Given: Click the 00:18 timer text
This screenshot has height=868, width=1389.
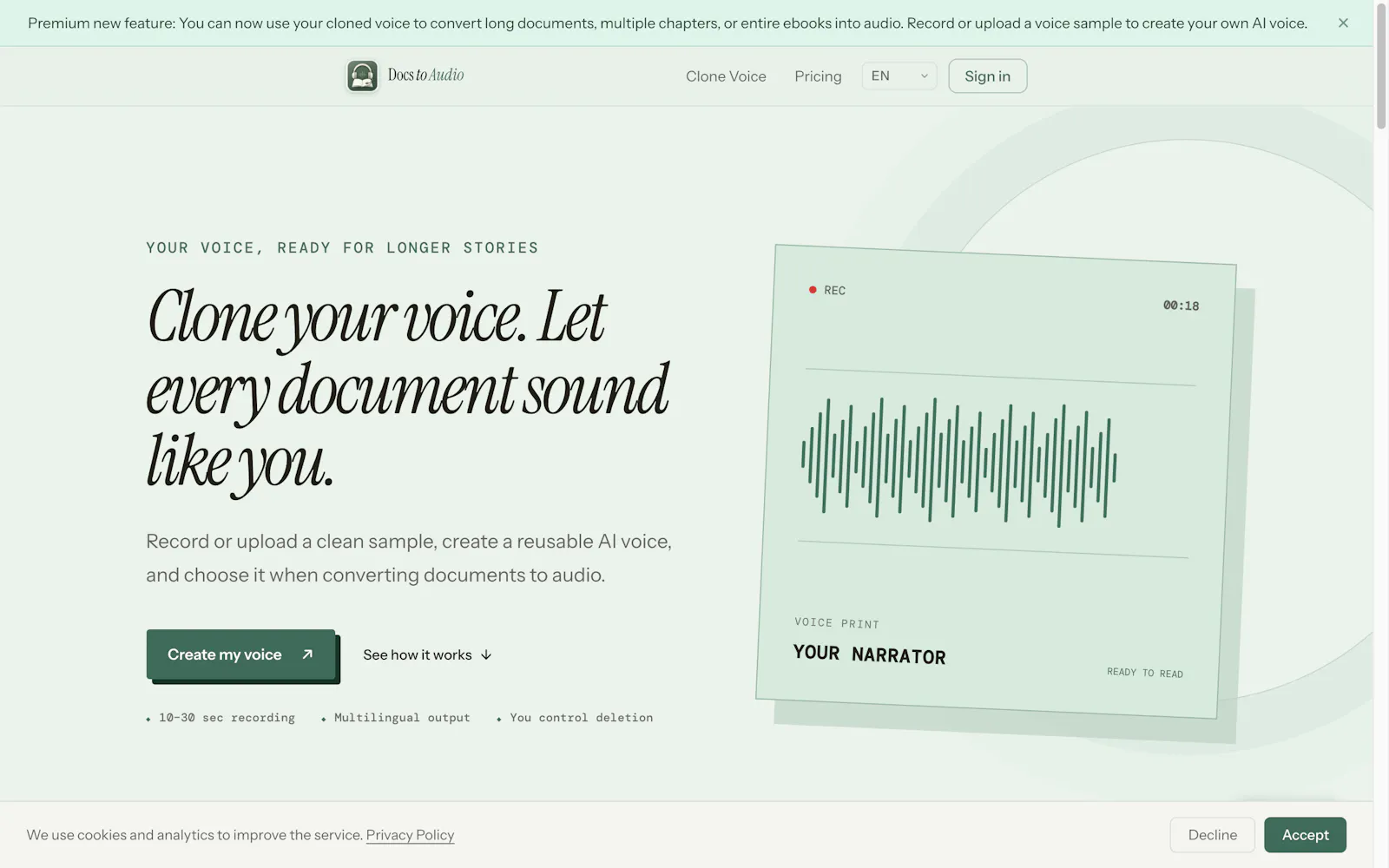Looking at the screenshot, I should pos(1181,306).
